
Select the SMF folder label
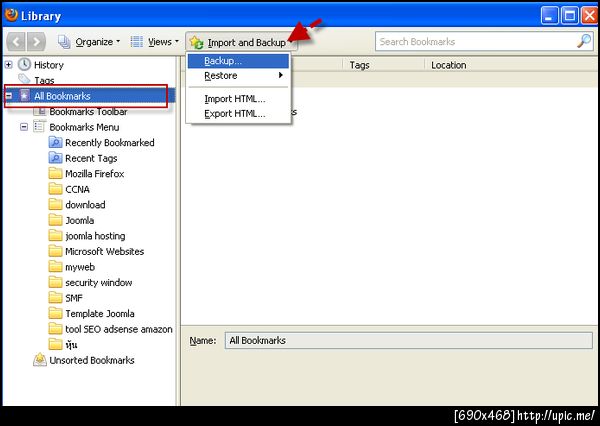tap(74, 298)
